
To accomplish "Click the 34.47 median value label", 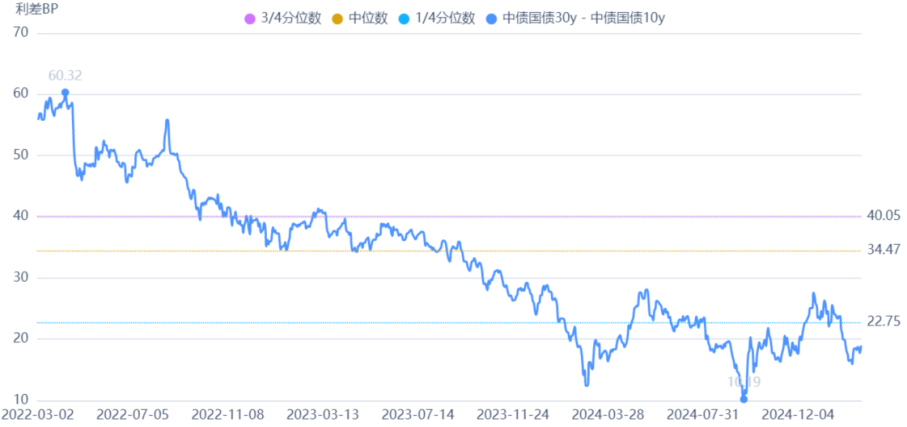I will [884, 249].
